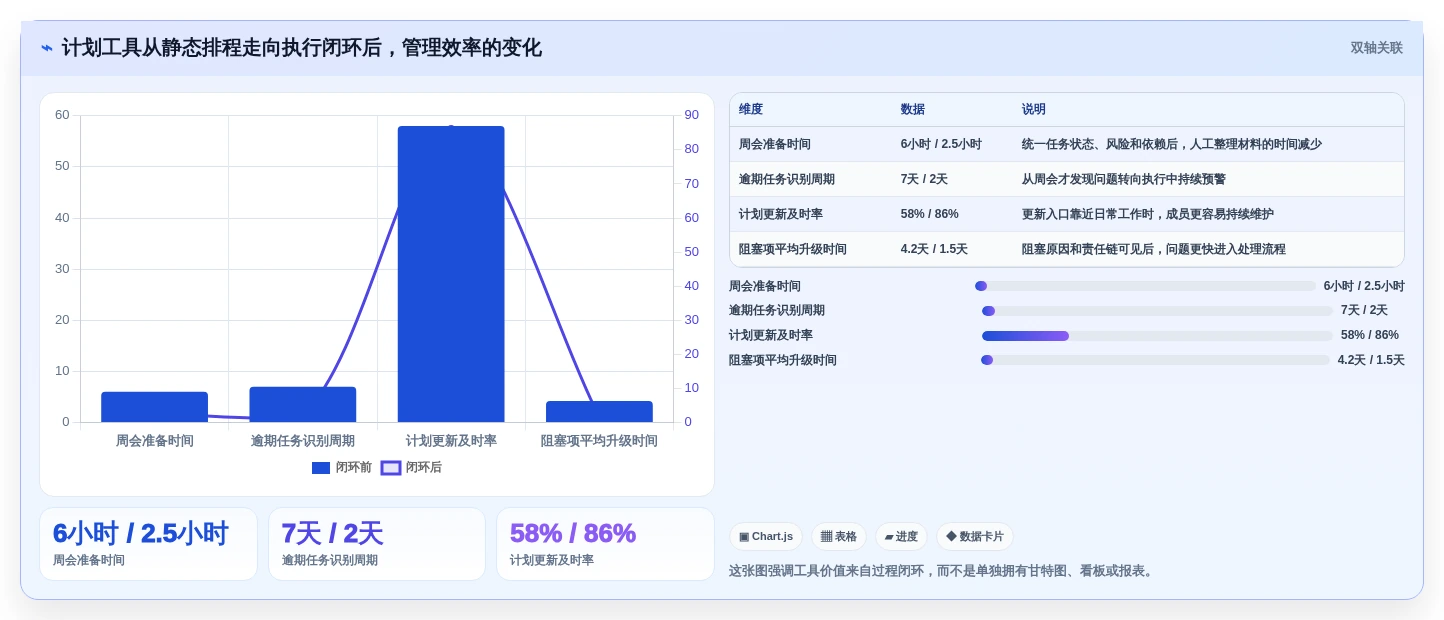The width and height of the screenshot is (1444, 620).
Task: Click the 阻塞项平均升级时间 x-axis label
Action: click(x=599, y=441)
